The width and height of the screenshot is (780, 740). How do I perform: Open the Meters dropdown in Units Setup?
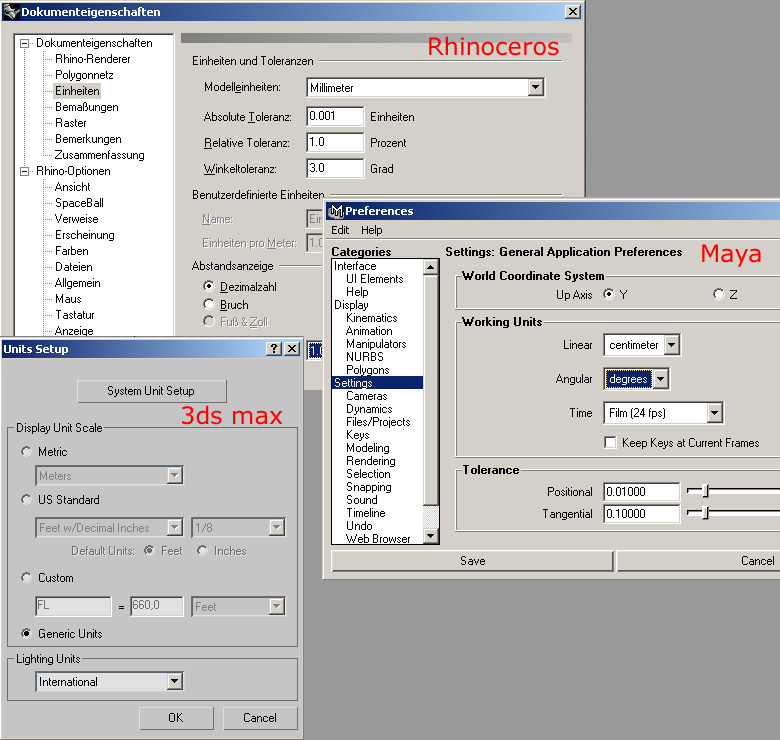coord(175,475)
